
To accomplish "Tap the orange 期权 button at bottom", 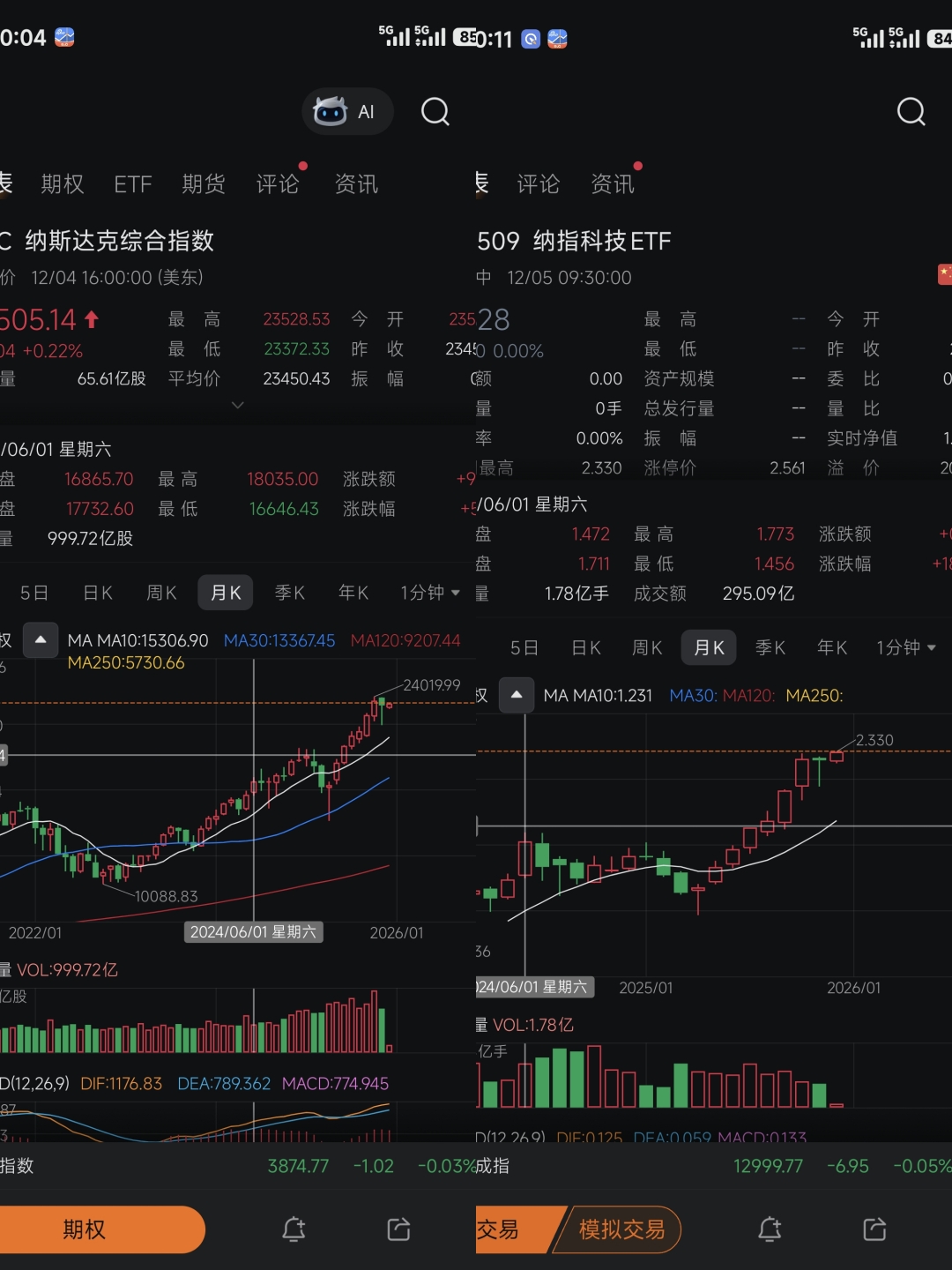I will (102, 1229).
